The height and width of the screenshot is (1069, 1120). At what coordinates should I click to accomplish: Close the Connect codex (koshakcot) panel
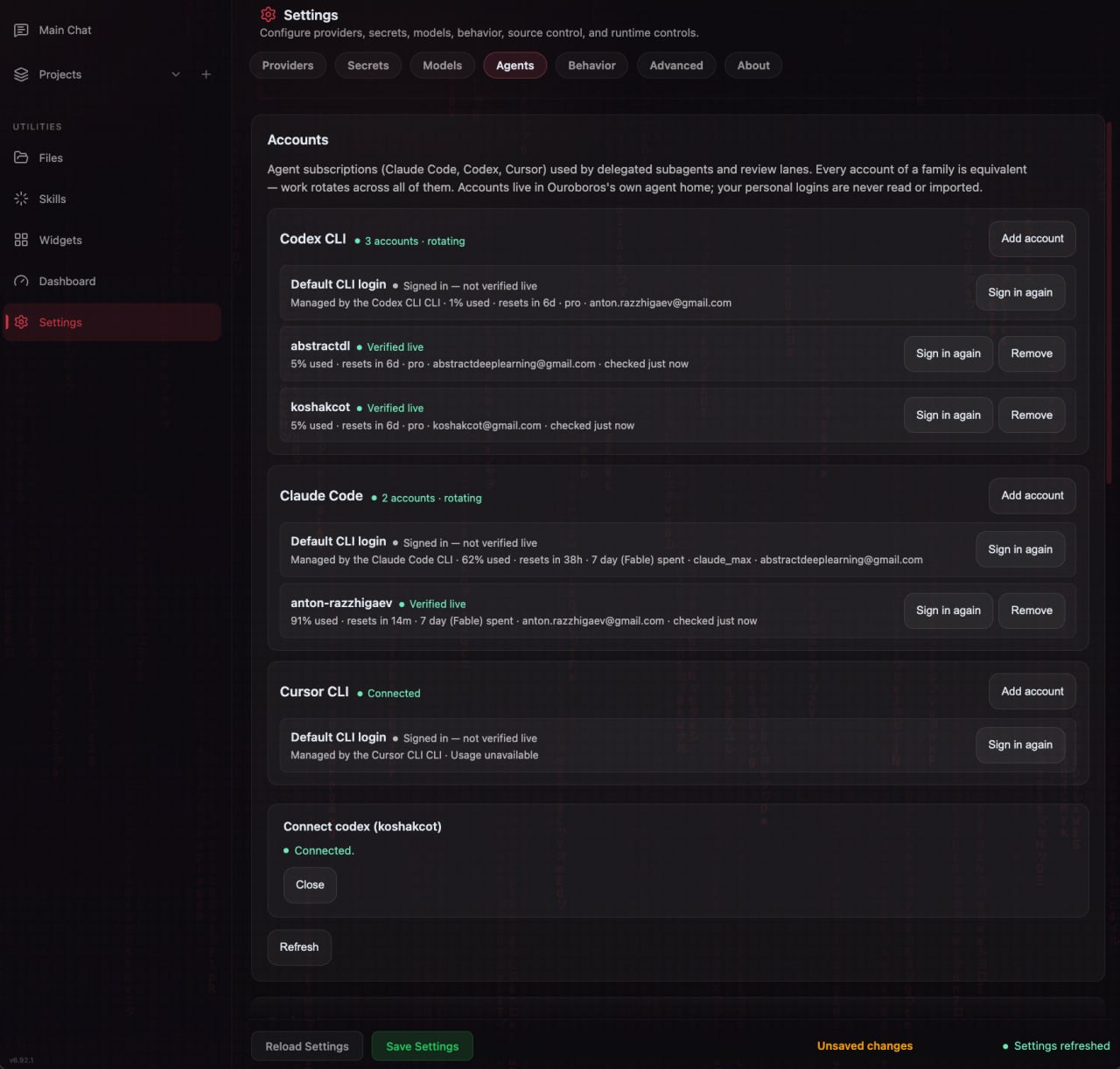(310, 884)
